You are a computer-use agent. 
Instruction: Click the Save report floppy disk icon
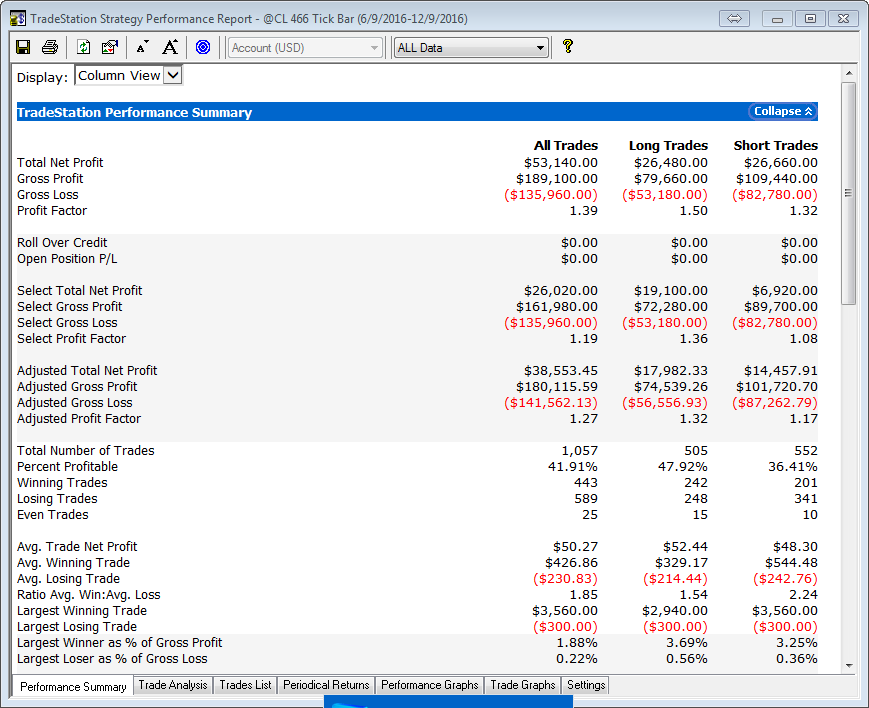coord(23,47)
